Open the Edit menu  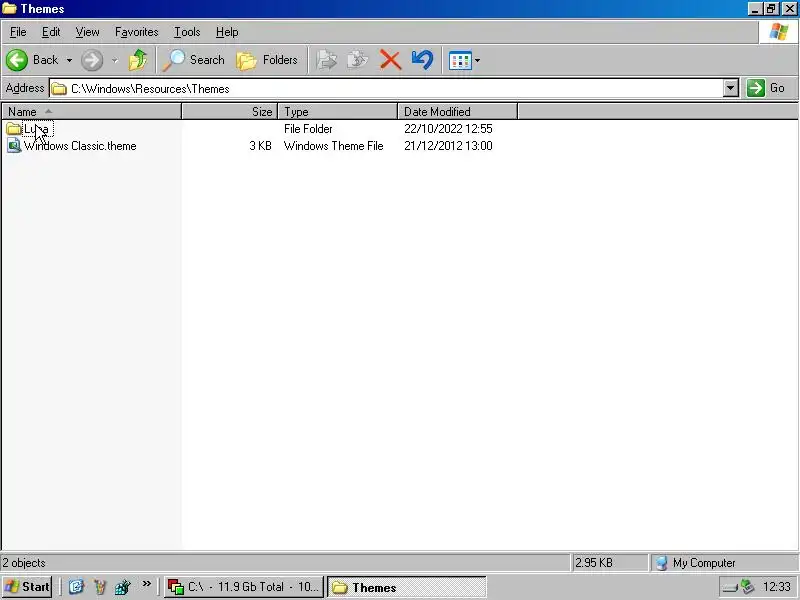(x=51, y=32)
